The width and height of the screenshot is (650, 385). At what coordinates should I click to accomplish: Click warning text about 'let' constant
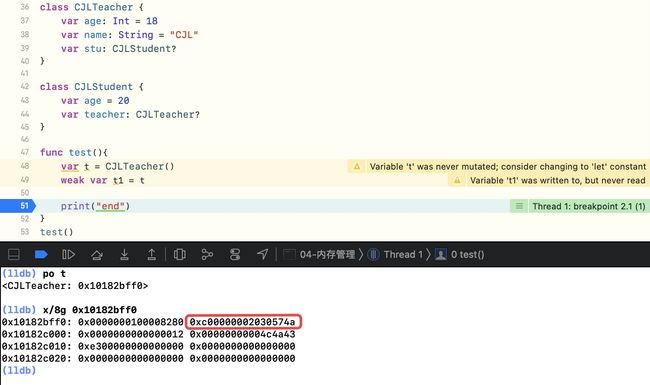pyautogui.click(x=508, y=167)
